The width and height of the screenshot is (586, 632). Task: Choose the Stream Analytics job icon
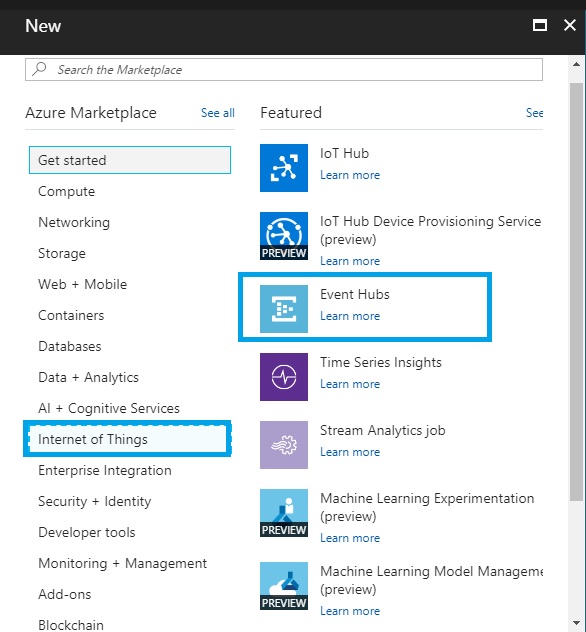pos(284,445)
